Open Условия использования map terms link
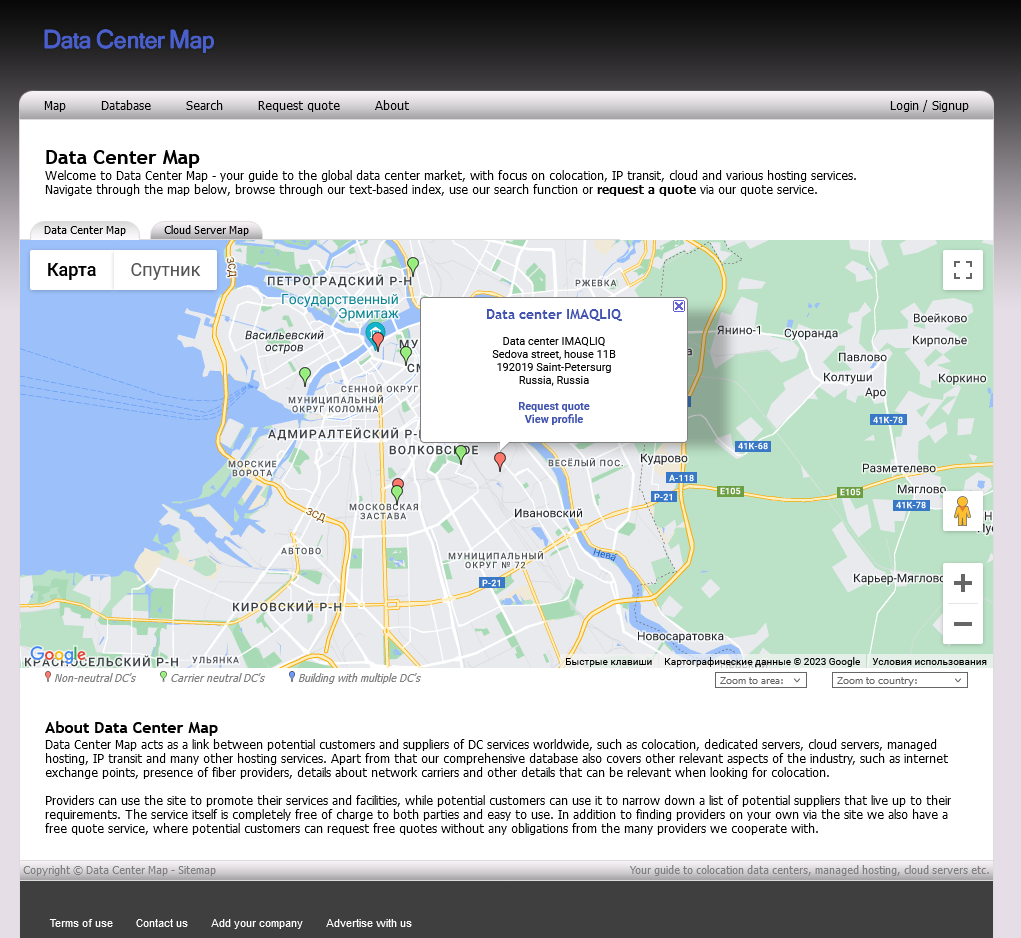1021x938 pixels. coord(929,661)
